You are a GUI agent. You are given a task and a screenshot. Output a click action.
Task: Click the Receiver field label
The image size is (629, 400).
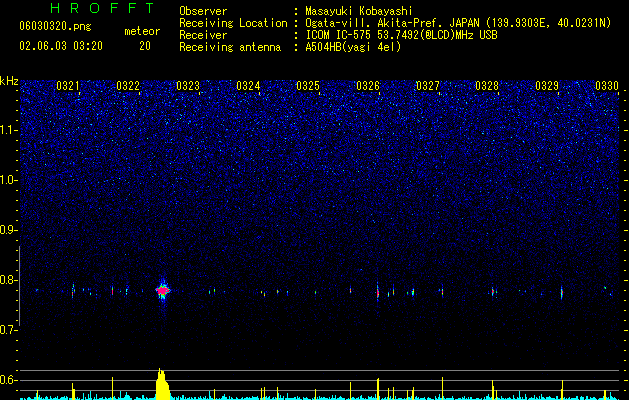[x=203, y=35]
